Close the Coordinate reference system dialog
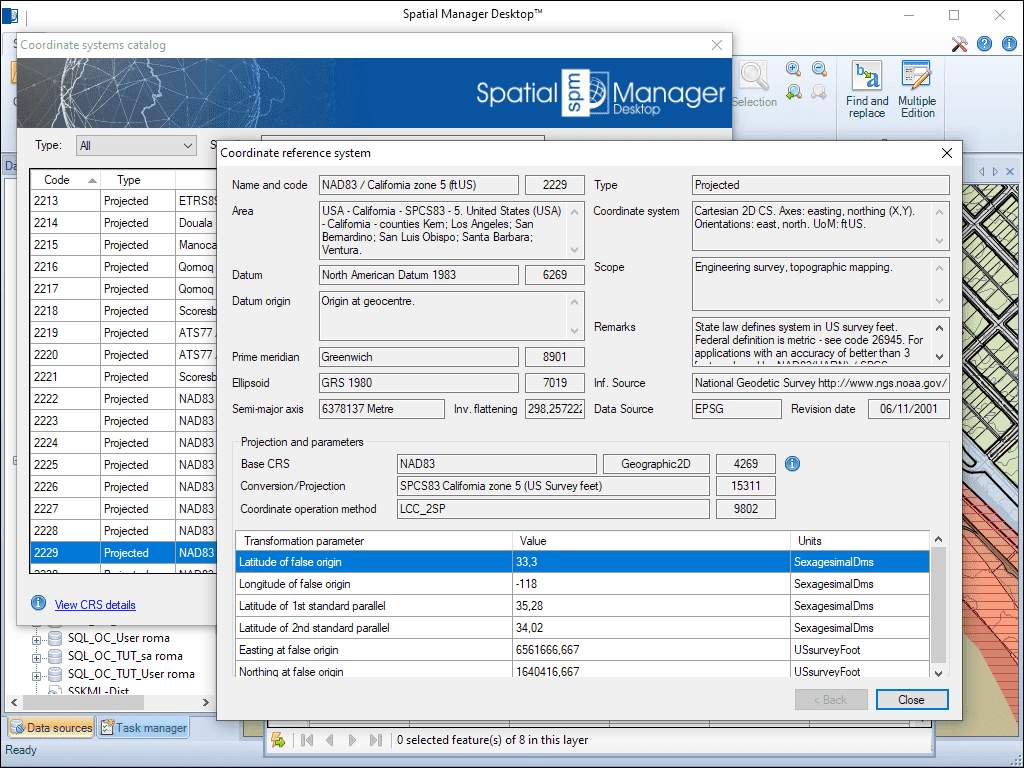Viewport: 1024px width, 768px height. tap(946, 153)
